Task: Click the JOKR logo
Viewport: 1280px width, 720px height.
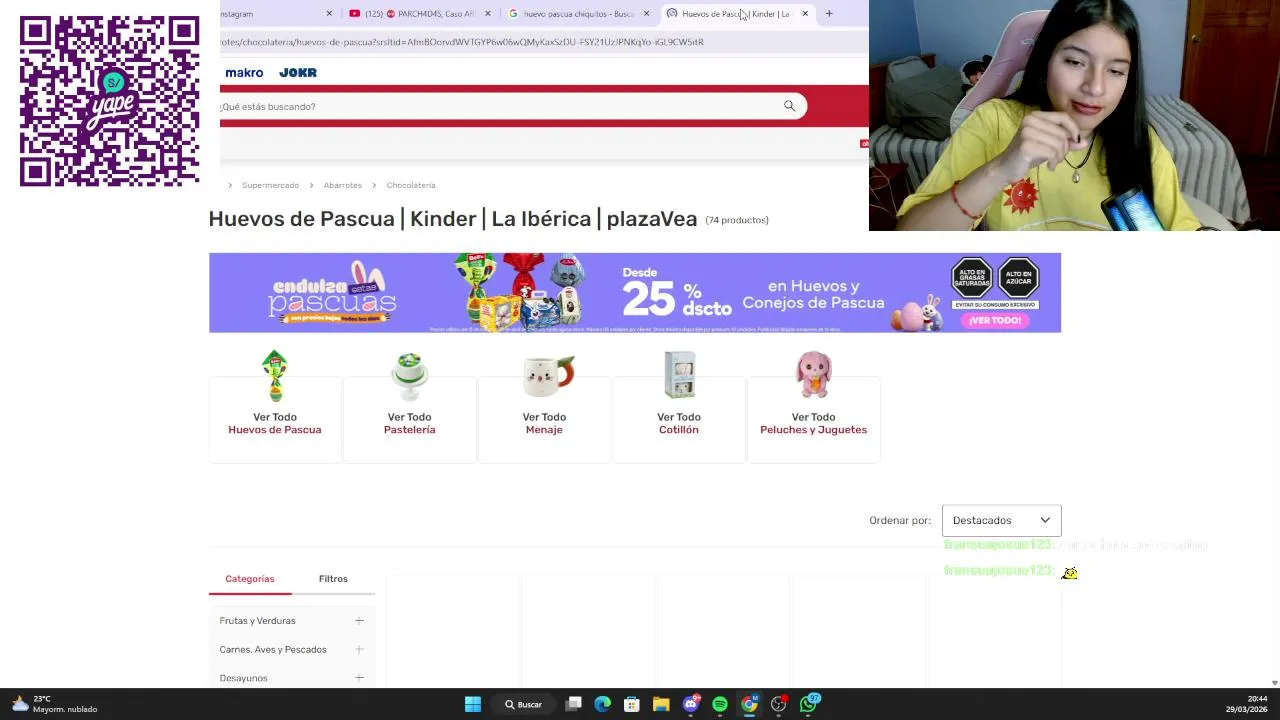Action: 298,73
